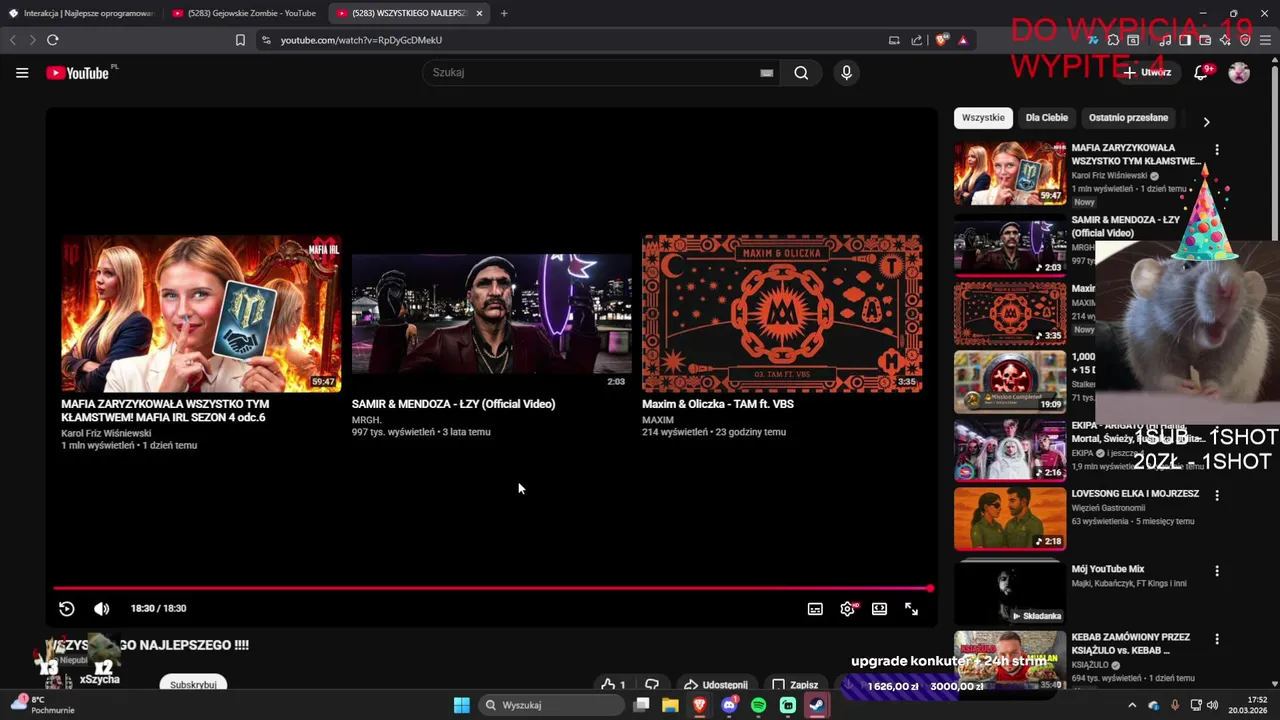Select the Wszystkie filter chip
The height and width of the screenshot is (720, 1280).
[x=983, y=118]
